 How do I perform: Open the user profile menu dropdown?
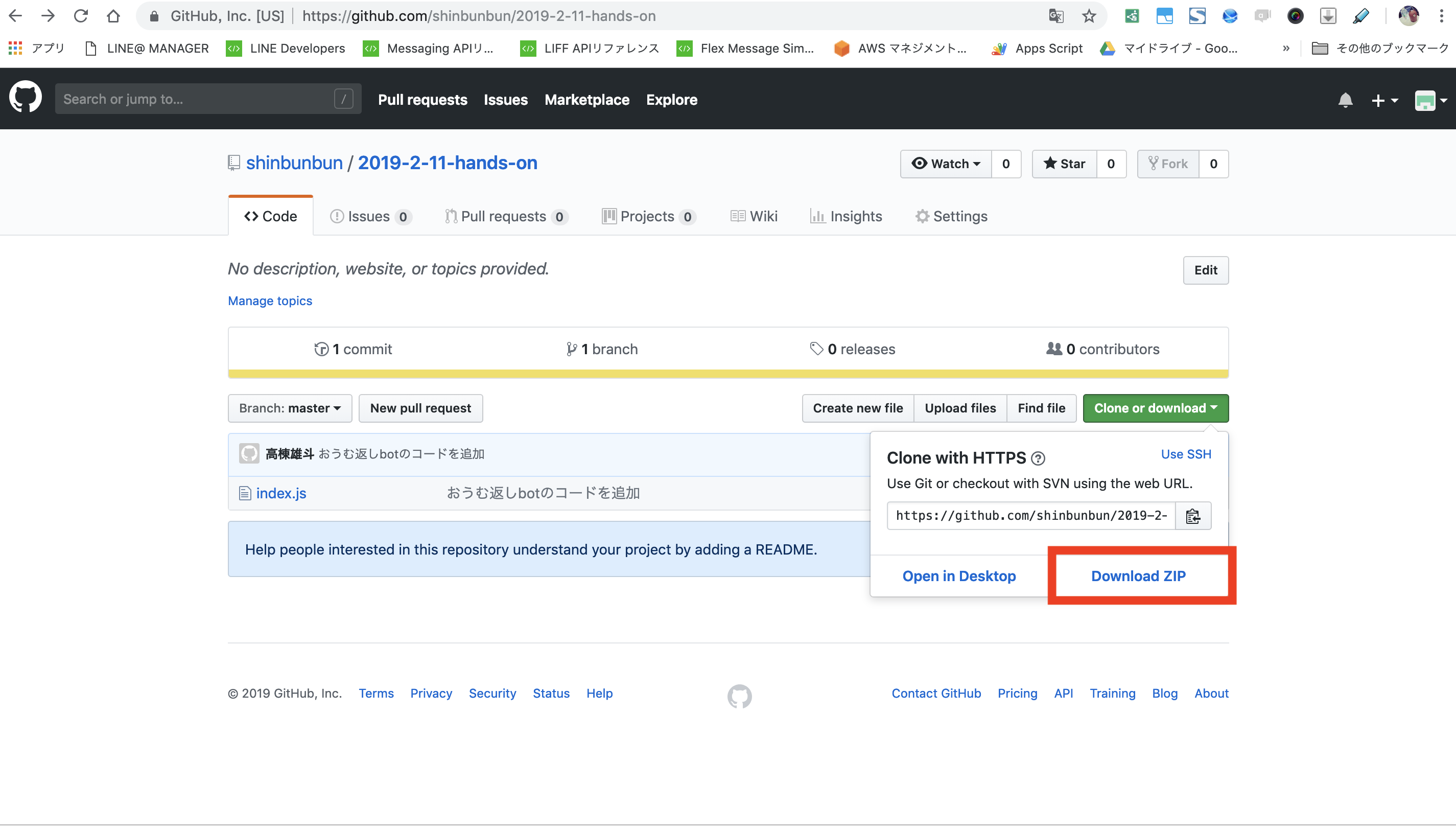(1430, 100)
